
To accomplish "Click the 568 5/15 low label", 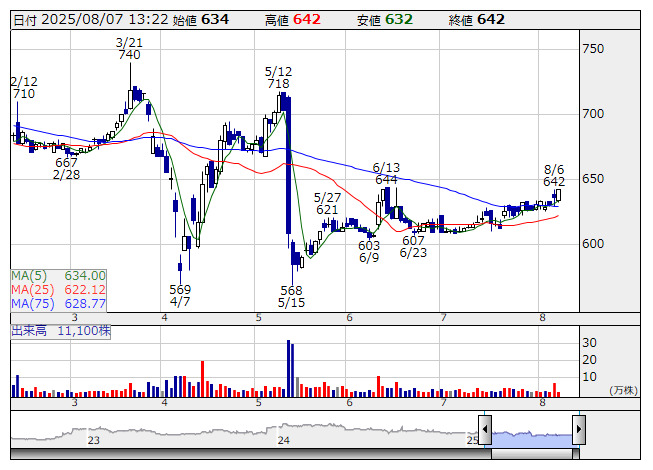I will (292, 296).
